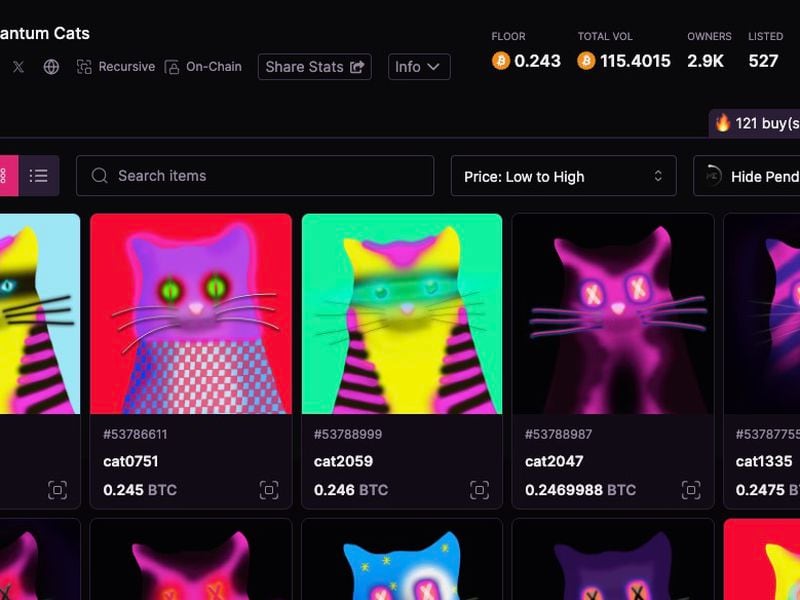Click the Recursive badge icon
The image size is (800, 600).
82,67
